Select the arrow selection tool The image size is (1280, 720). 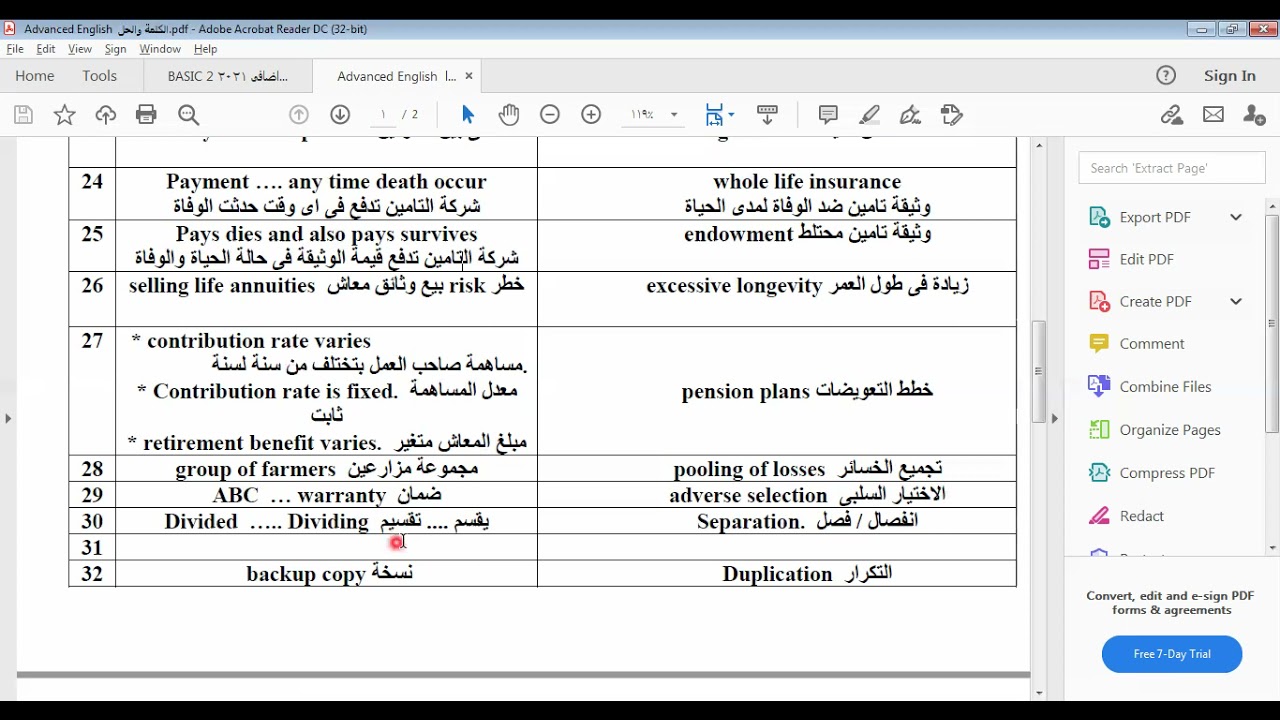pos(468,115)
